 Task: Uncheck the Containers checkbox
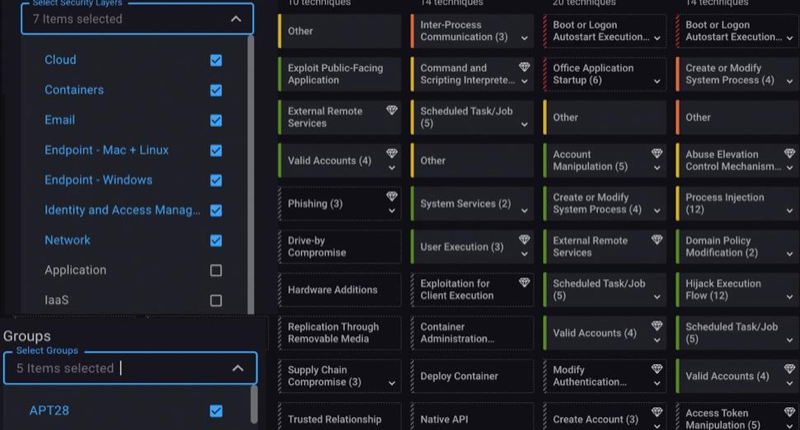click(x=216, y=90)
